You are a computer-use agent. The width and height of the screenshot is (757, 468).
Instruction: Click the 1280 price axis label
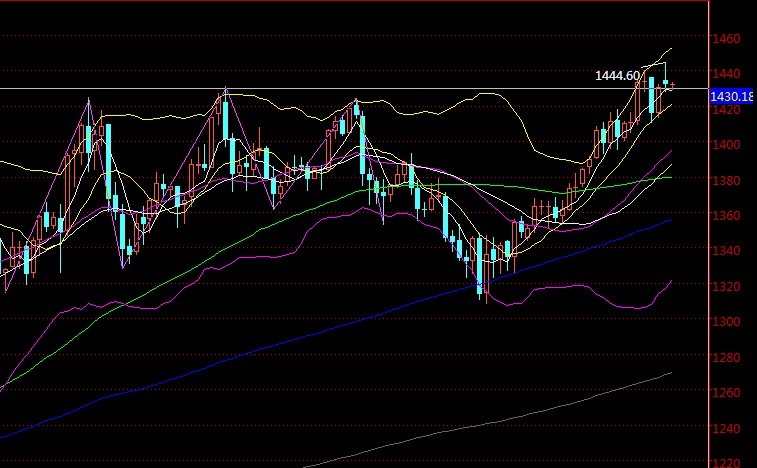pos(726,357)
